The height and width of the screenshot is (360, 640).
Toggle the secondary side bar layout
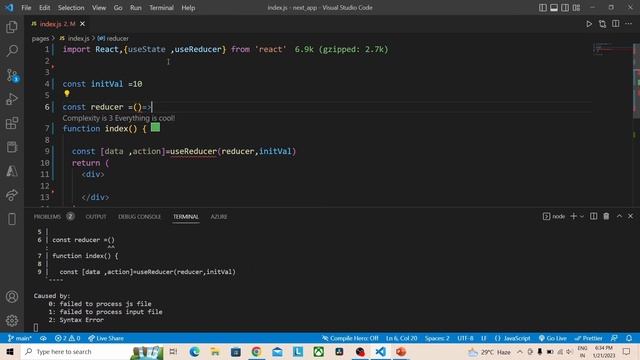(x=565, y=8)
